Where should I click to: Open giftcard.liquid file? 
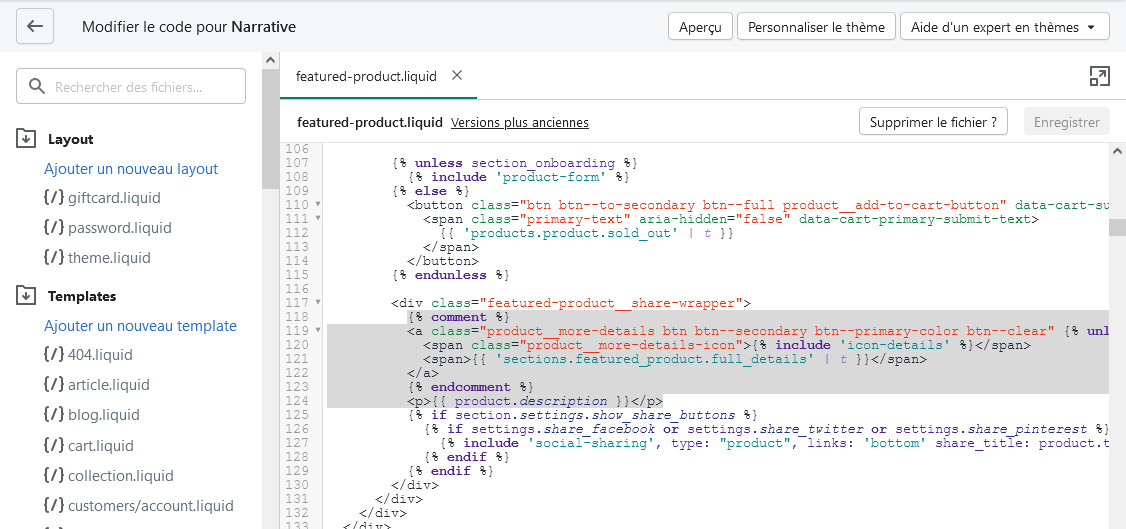pyautogui.click(x=114, y=198)
